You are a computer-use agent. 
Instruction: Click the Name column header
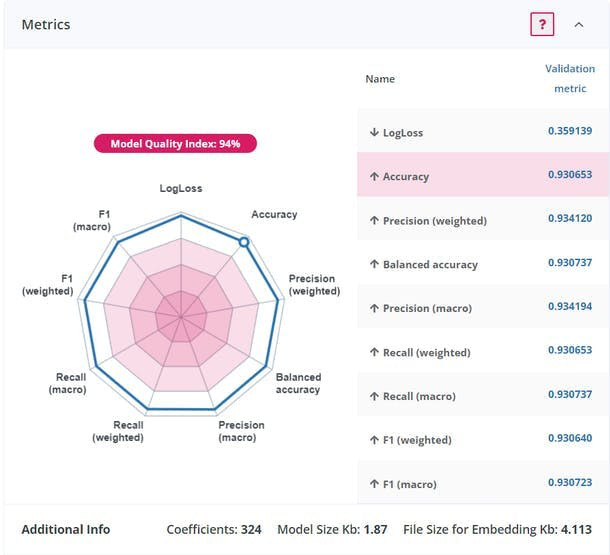380,79
